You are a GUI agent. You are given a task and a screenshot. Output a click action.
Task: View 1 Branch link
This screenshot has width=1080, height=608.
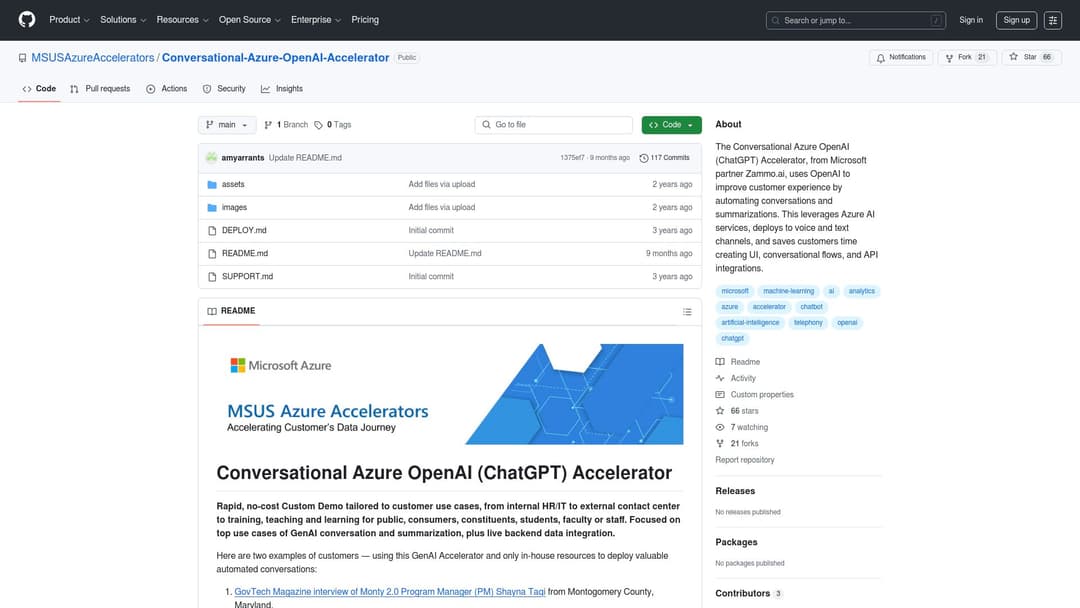tap(286, 125)
